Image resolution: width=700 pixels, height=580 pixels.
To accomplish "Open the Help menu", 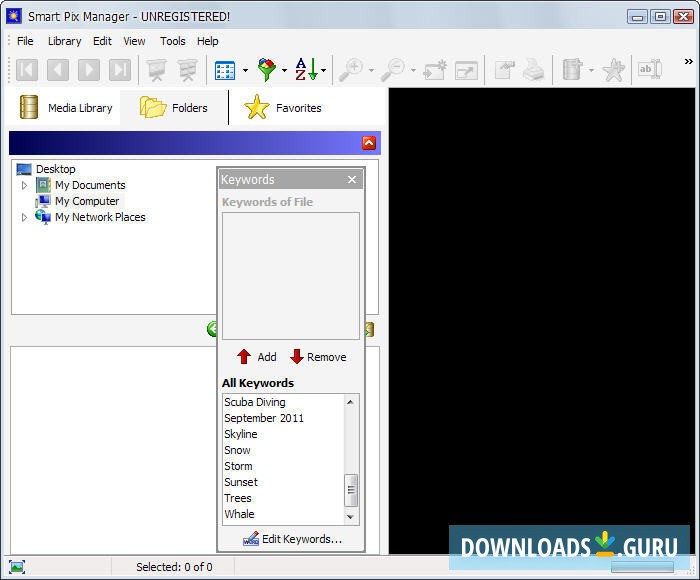I will [208, 41].
